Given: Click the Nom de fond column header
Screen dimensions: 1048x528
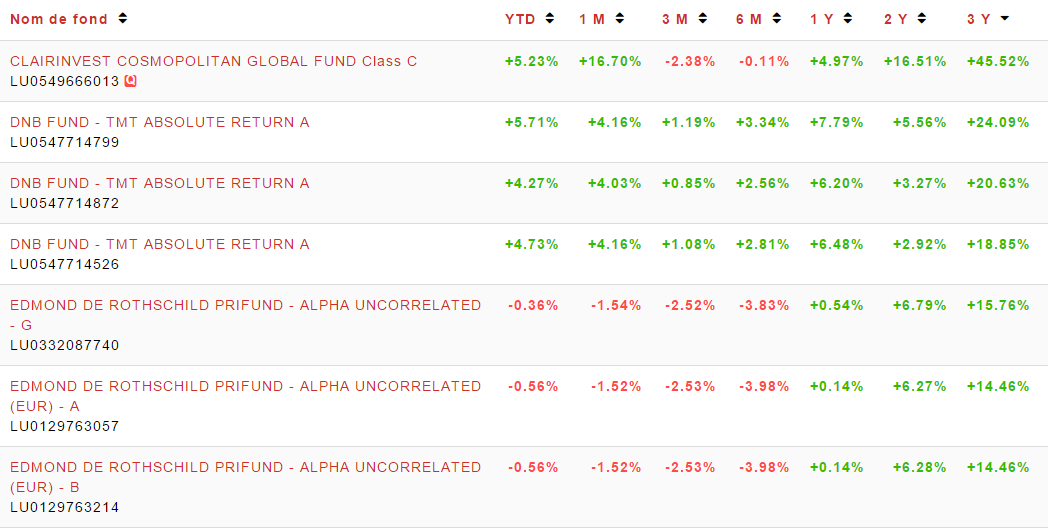Looking at the screenshot, I should 59,19.
